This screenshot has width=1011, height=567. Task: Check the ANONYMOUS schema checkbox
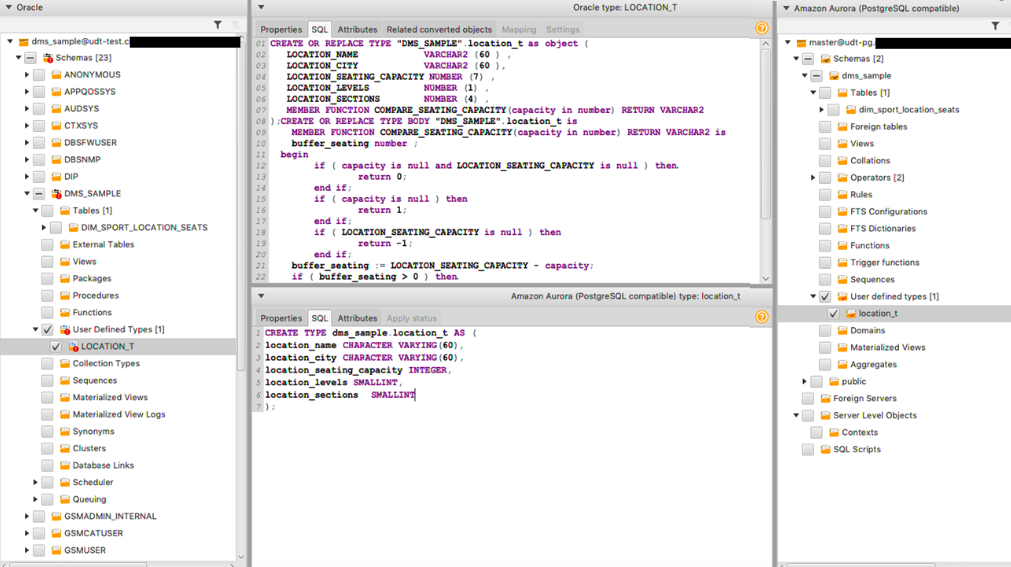(39, 75)
